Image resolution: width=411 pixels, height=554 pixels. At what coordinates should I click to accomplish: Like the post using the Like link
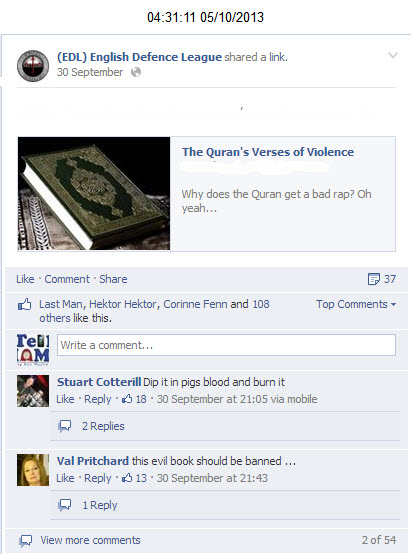point(25,279)
